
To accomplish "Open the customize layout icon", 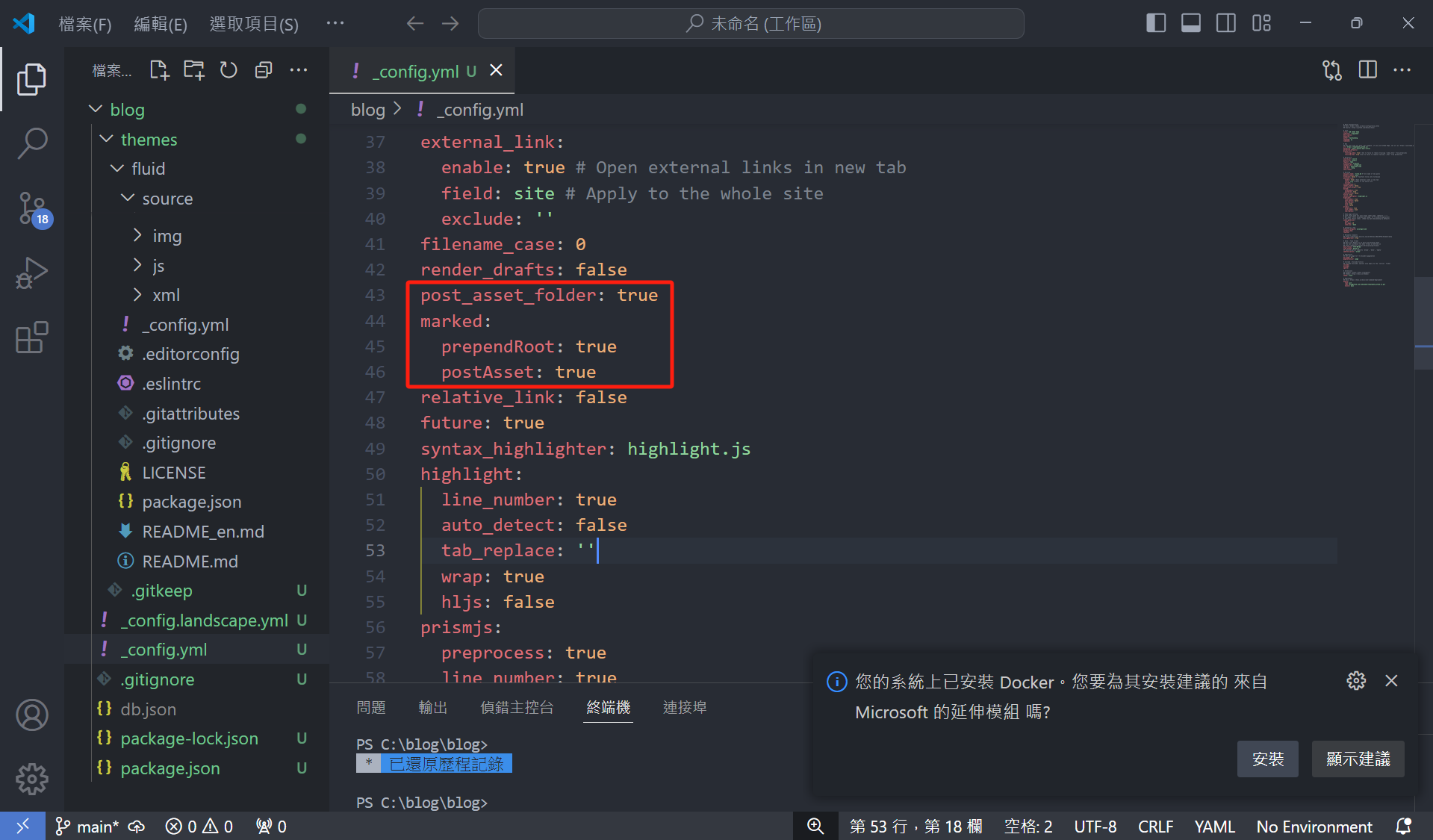I will click(1261, 24).
